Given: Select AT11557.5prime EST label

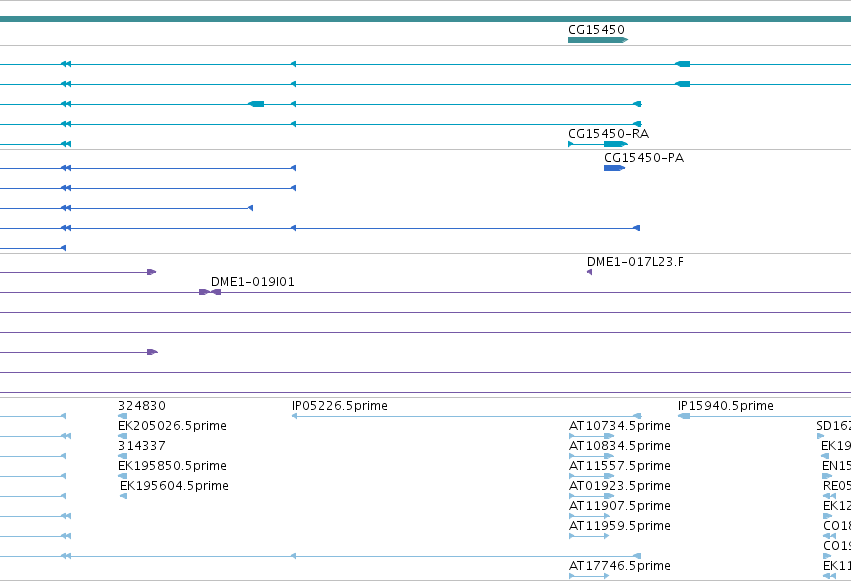Looking at the screenshot, I should [x=619, y=466].
